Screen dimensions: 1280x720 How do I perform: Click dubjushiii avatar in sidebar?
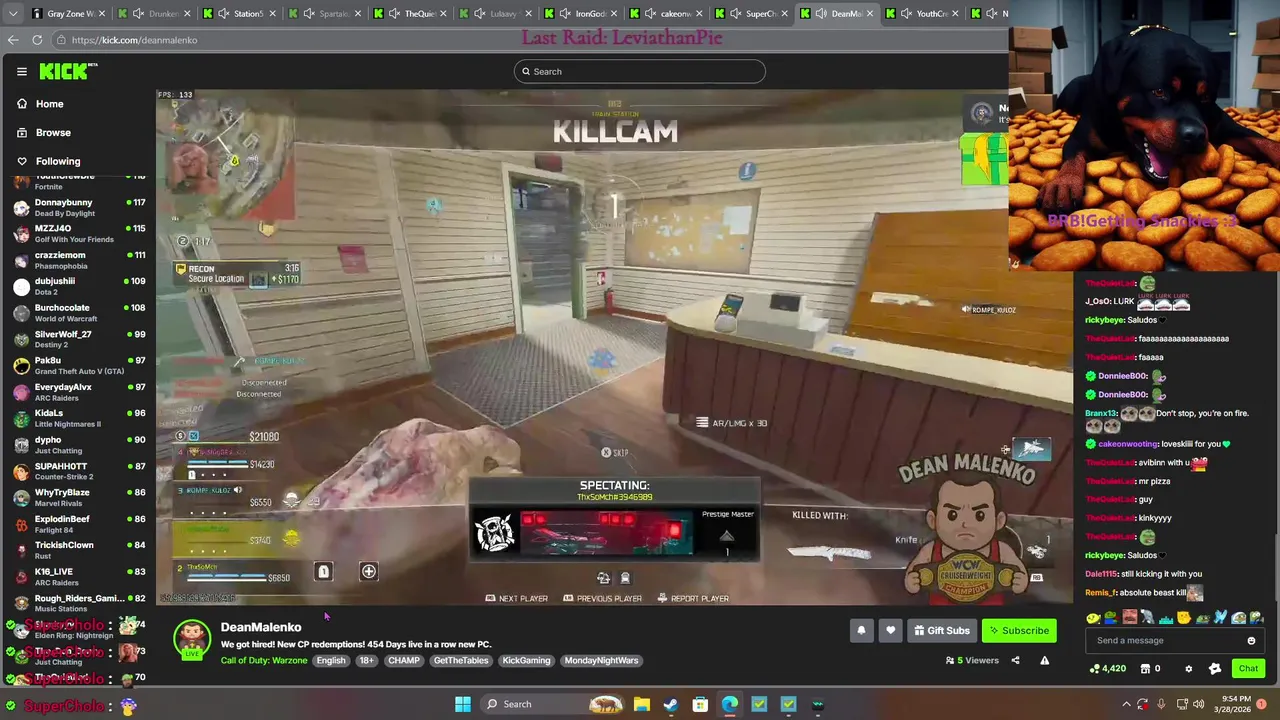(x=21, y=286)
